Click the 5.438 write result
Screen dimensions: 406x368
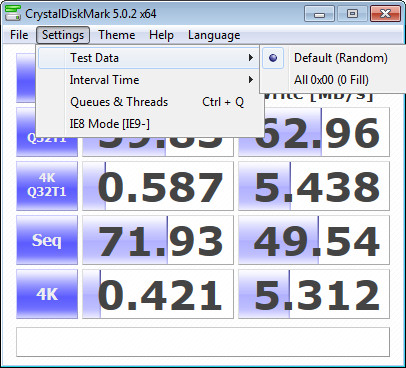pos(314,186)
